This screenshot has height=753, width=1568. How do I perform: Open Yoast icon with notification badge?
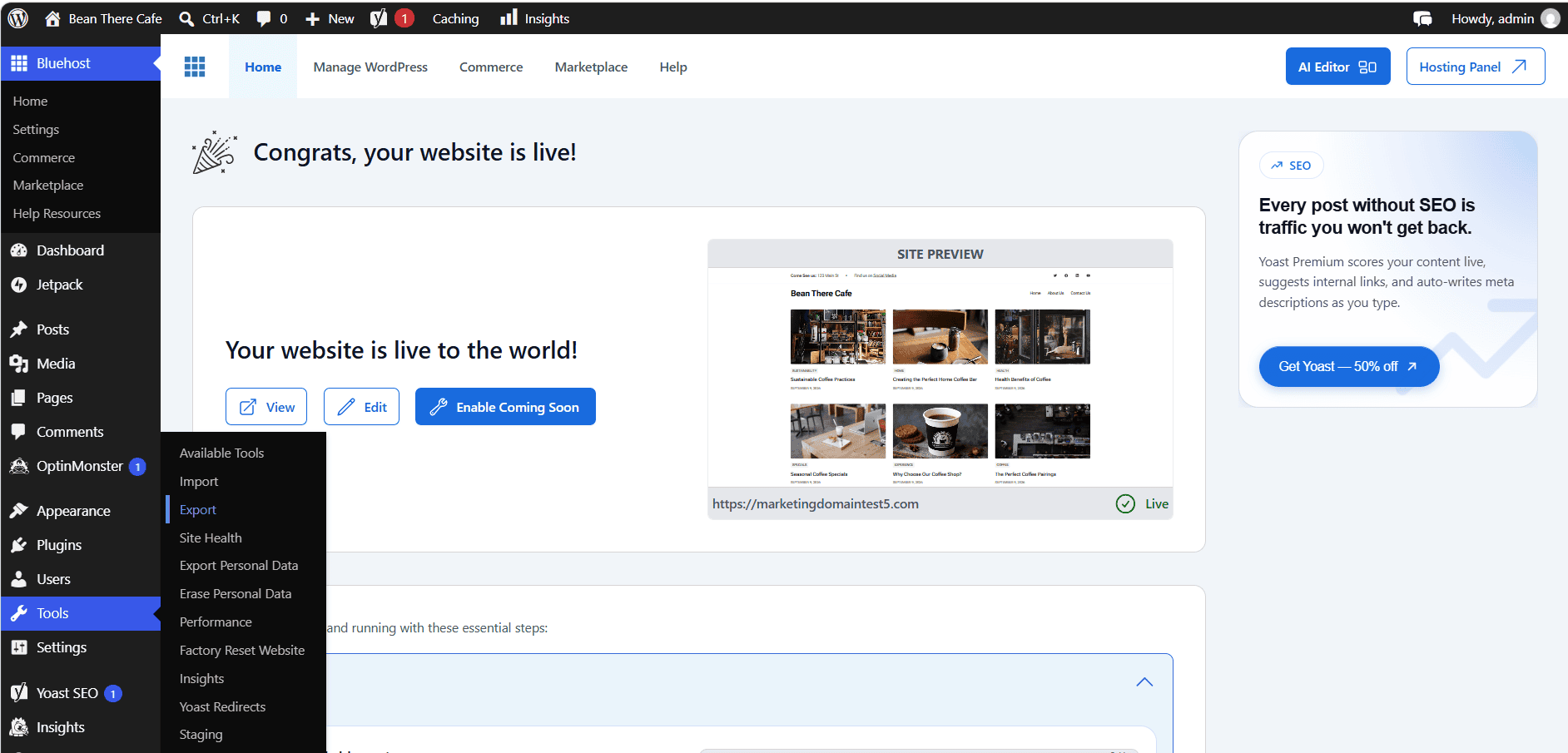pyautogui.click(x=392, y=18)
